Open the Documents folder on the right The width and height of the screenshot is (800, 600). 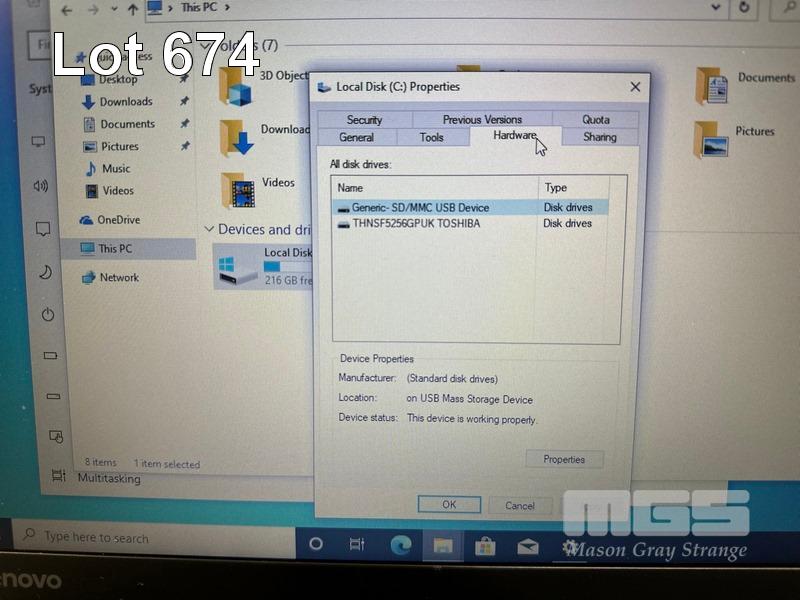712,85
